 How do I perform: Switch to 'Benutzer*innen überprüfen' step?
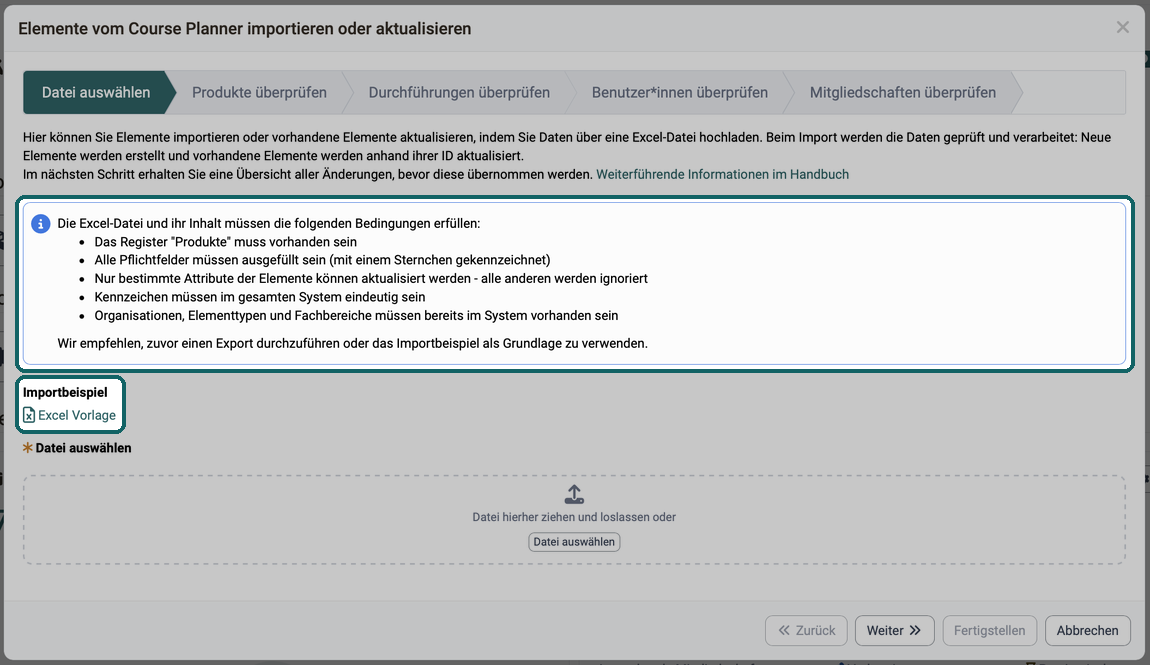tap(679, 92)
